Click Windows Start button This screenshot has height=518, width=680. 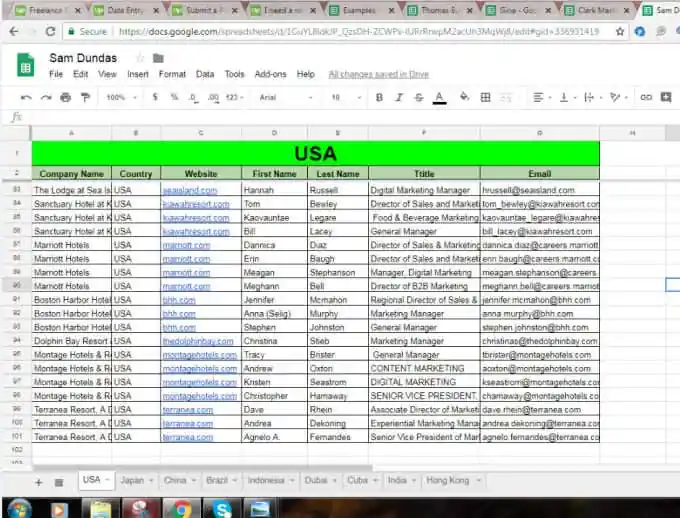18,509
